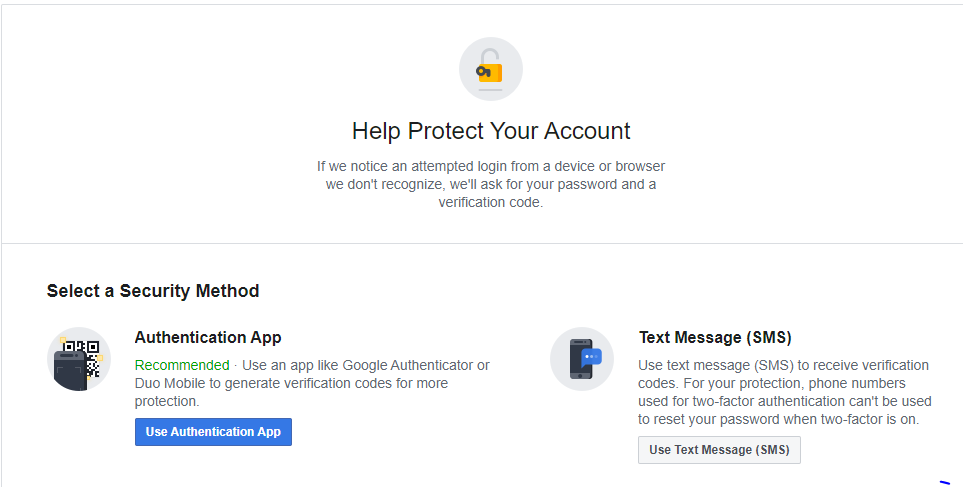963x487 pixels.
Task: Click the attempted login explanation paragraph
Action: point(491,184)
